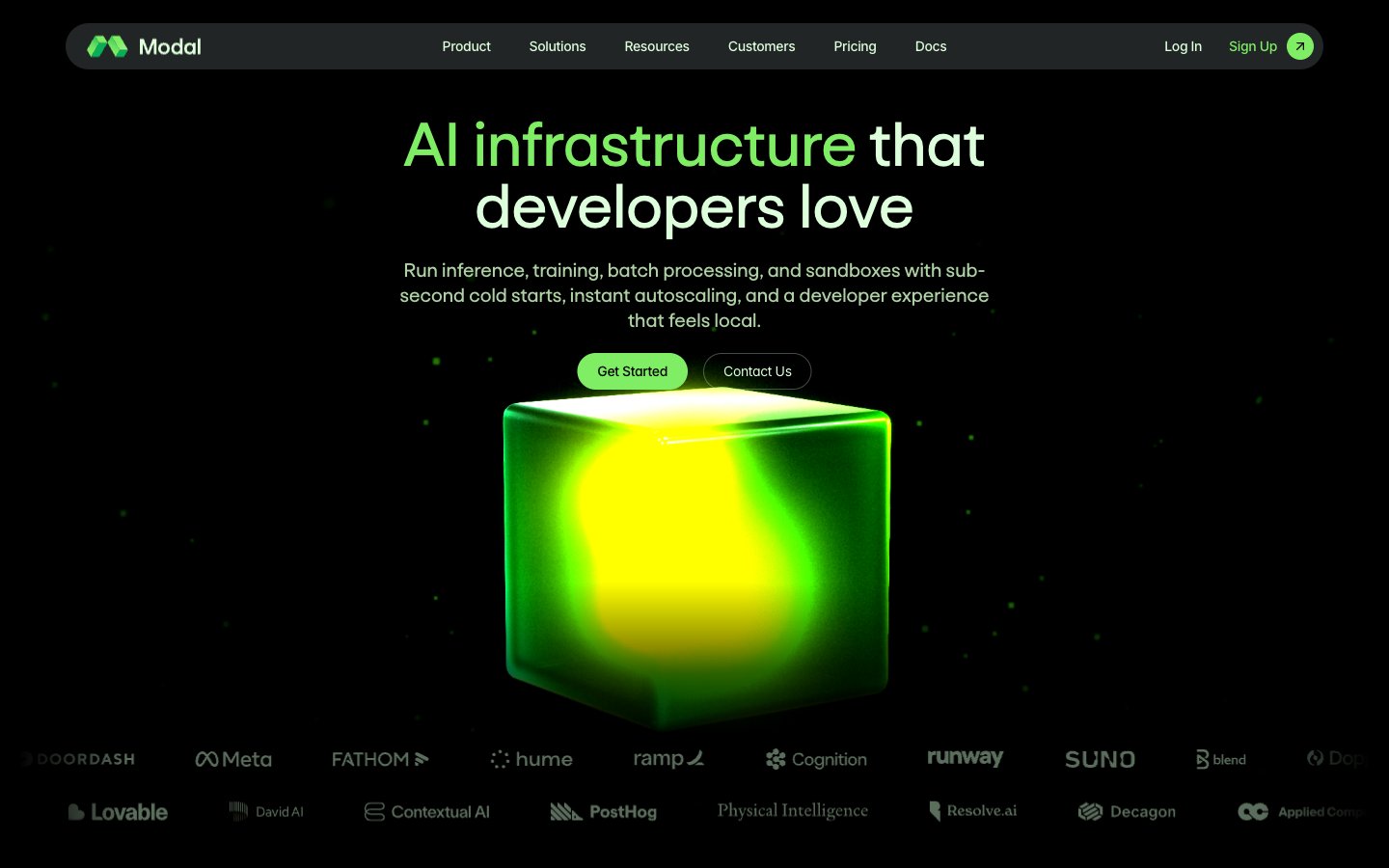Open the Docs link
The height and width of the screenshot is (868, 1389).
930,46
